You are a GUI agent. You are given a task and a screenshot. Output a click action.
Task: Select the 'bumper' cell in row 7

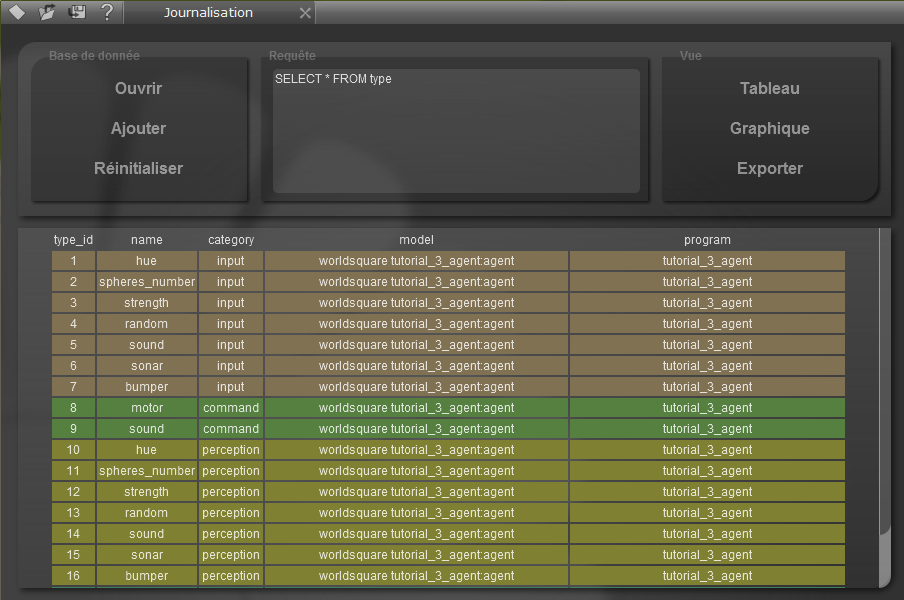click(x=146, y=387)
